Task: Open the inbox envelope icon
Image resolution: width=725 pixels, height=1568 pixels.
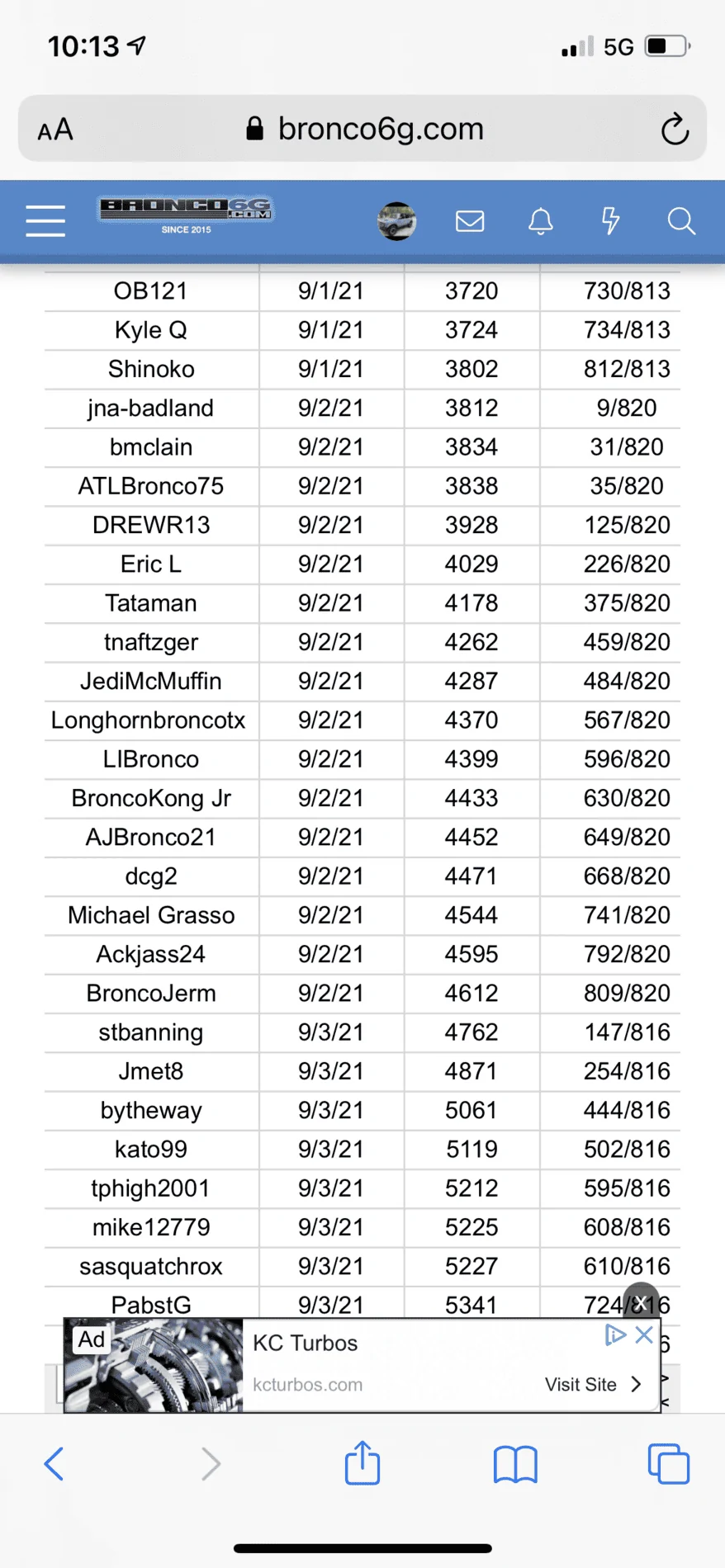Action: (x=470, y=221)
